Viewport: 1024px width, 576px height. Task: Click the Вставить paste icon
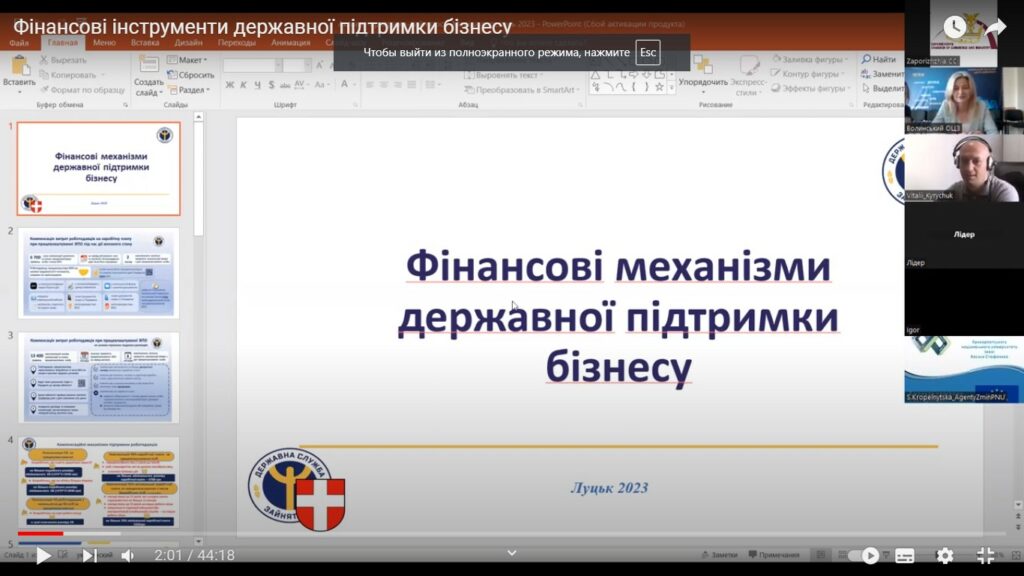(20, 66)
